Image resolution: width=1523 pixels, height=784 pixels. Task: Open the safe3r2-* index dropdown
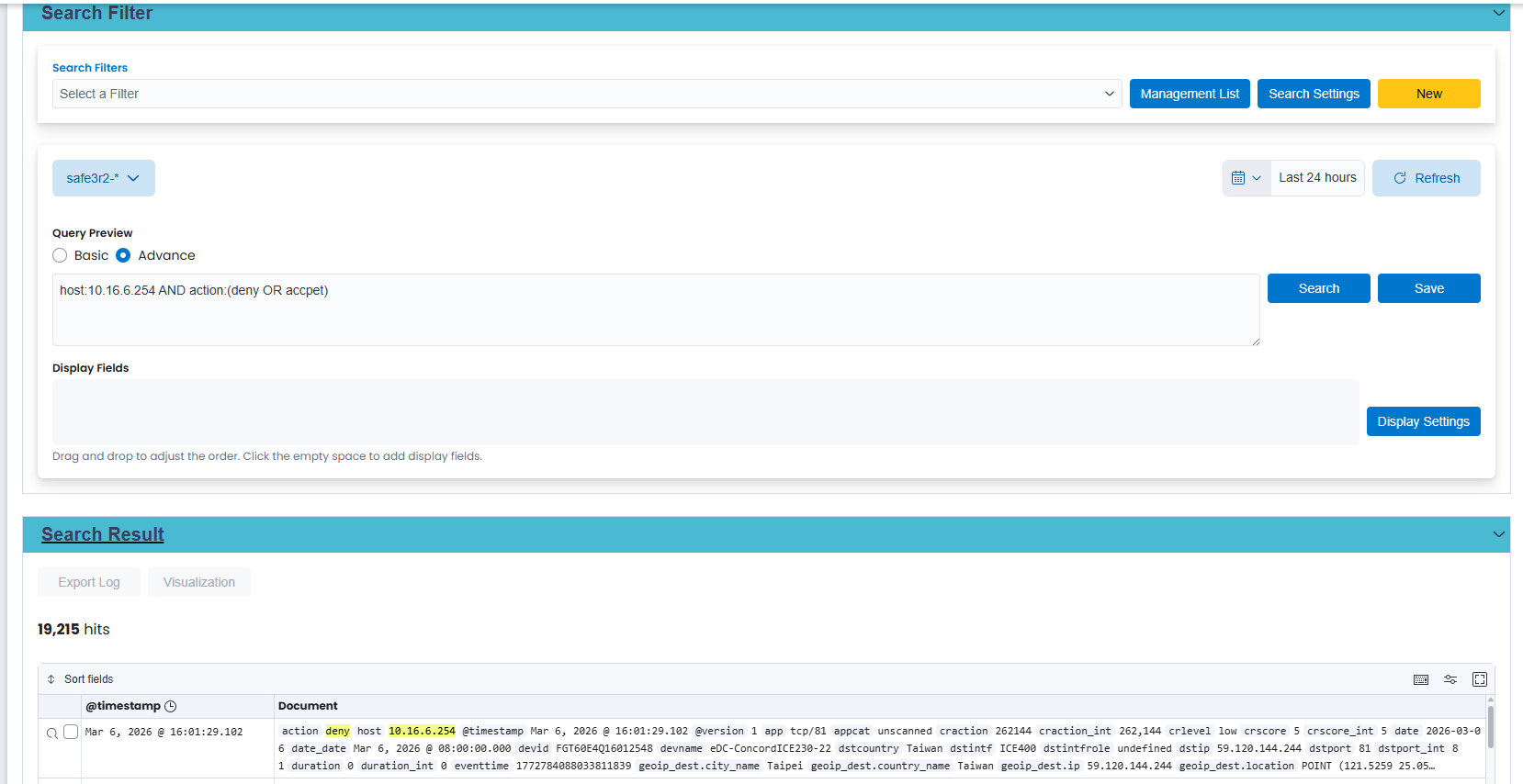(104, 178)
